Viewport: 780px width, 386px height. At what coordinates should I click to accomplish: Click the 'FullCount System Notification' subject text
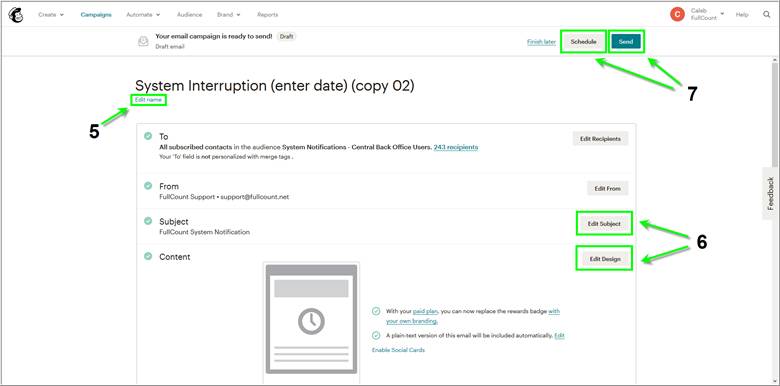point(204,232)
